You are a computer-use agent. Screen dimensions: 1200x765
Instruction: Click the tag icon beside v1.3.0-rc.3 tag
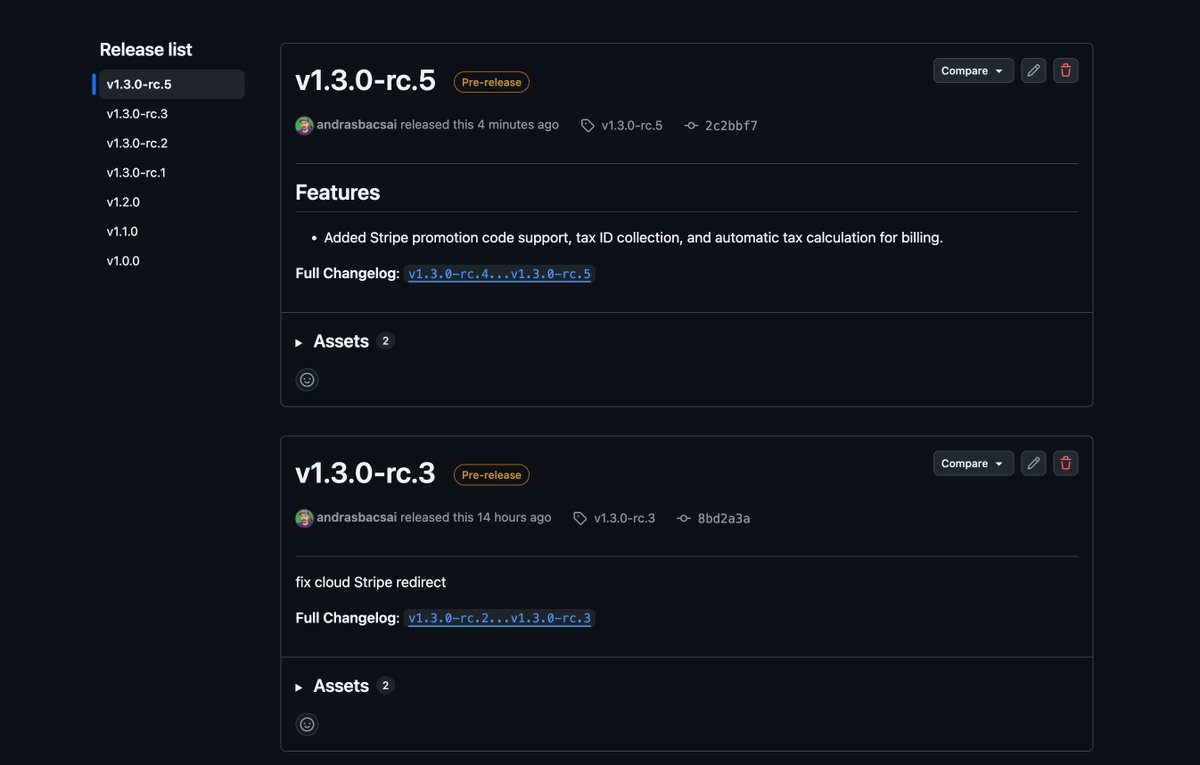click(580, 518)
